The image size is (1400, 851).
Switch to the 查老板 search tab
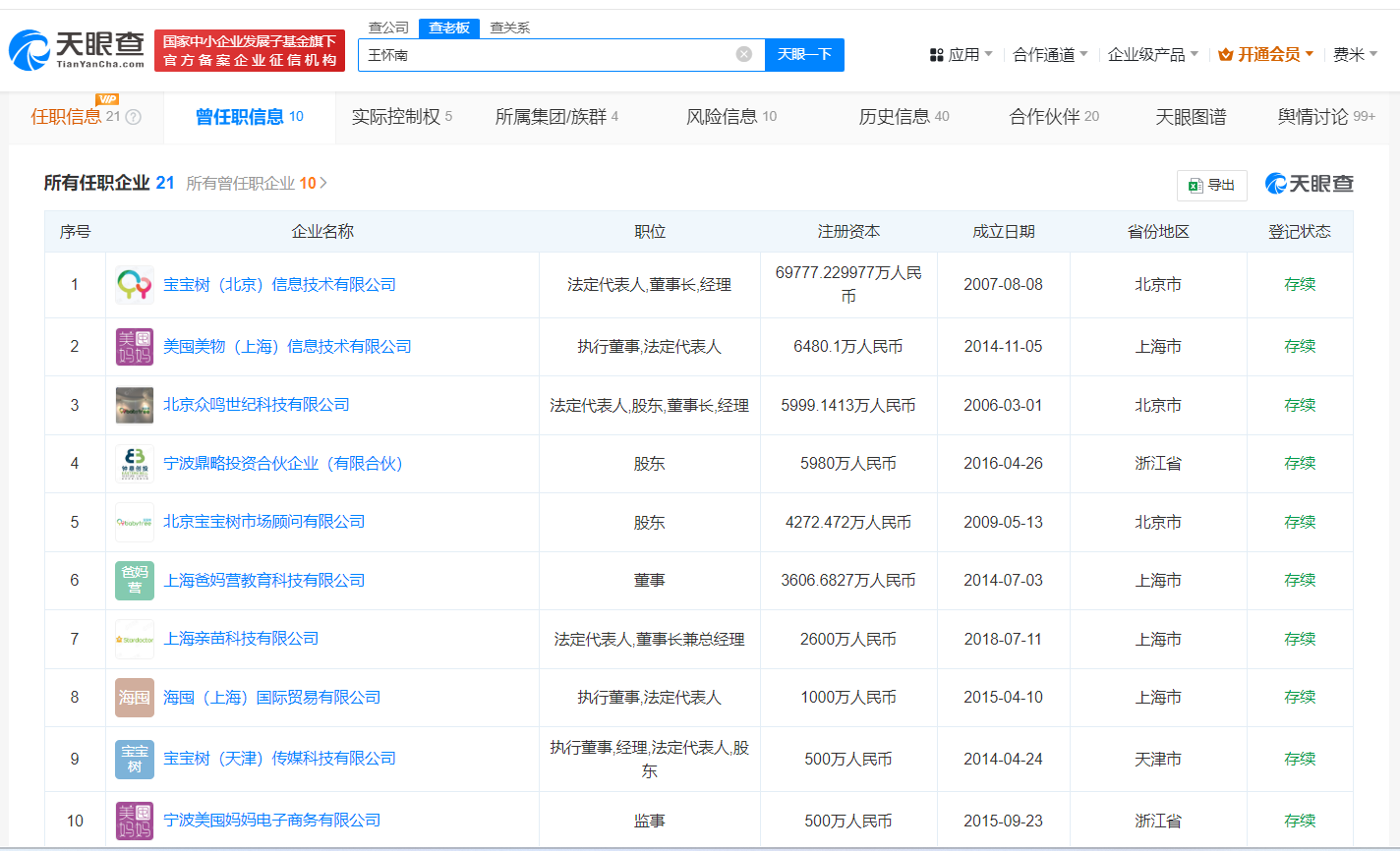[448, 28]
